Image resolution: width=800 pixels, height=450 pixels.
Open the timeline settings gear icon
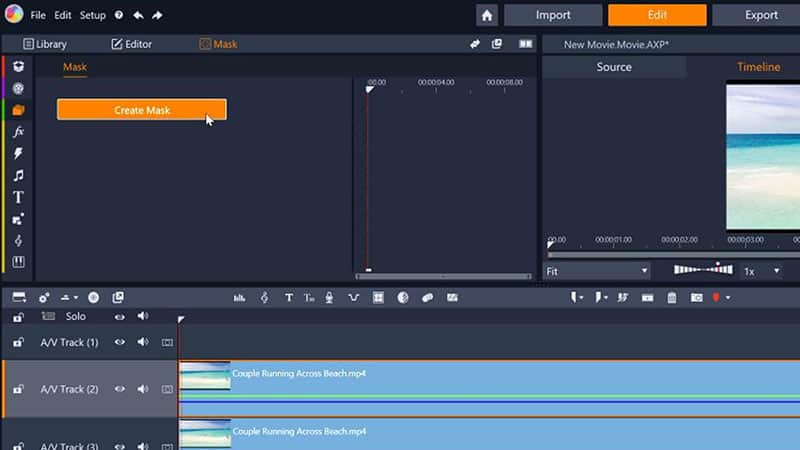[44, 297]
